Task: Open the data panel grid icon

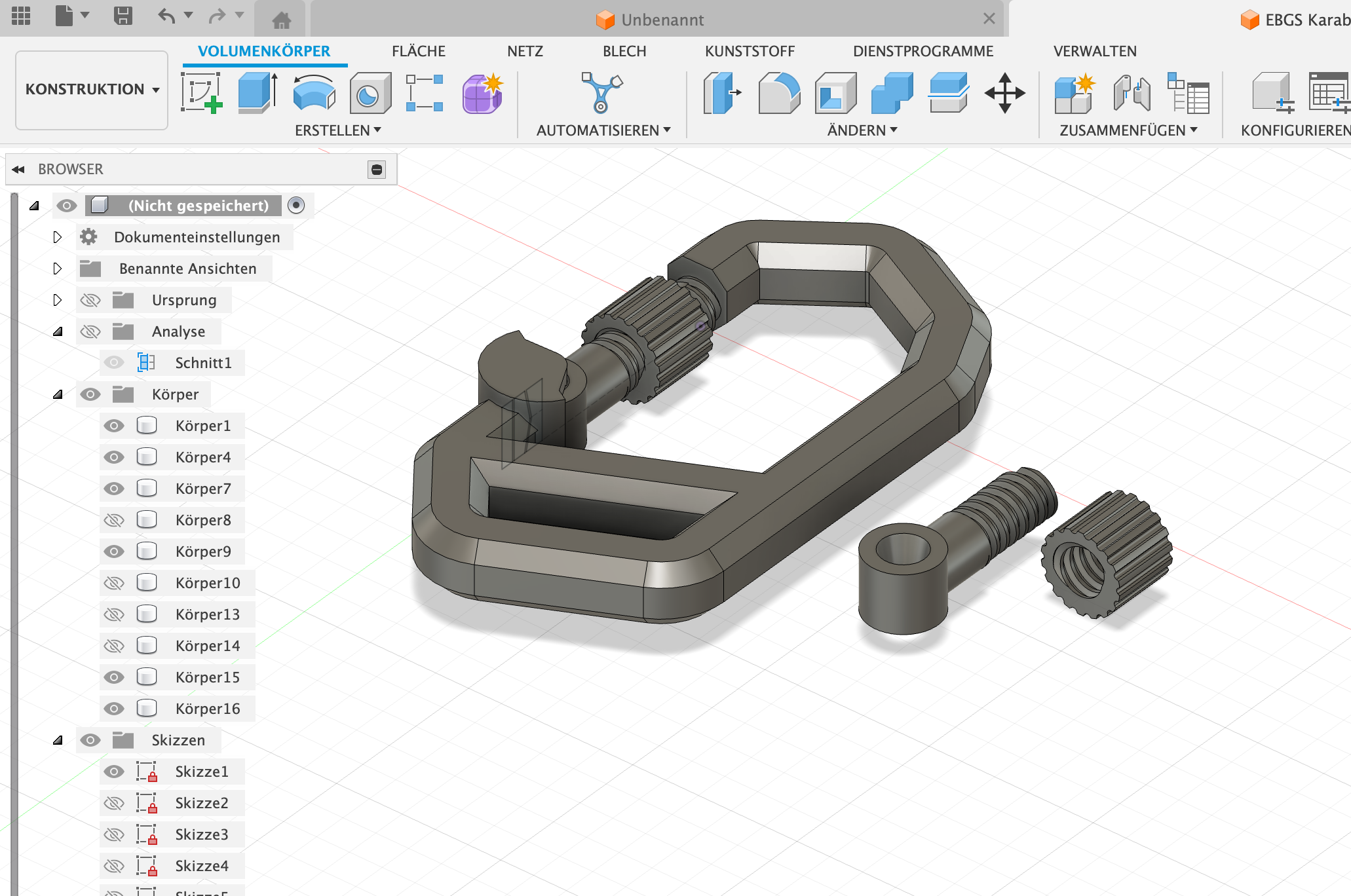Action: coord(21,16)
